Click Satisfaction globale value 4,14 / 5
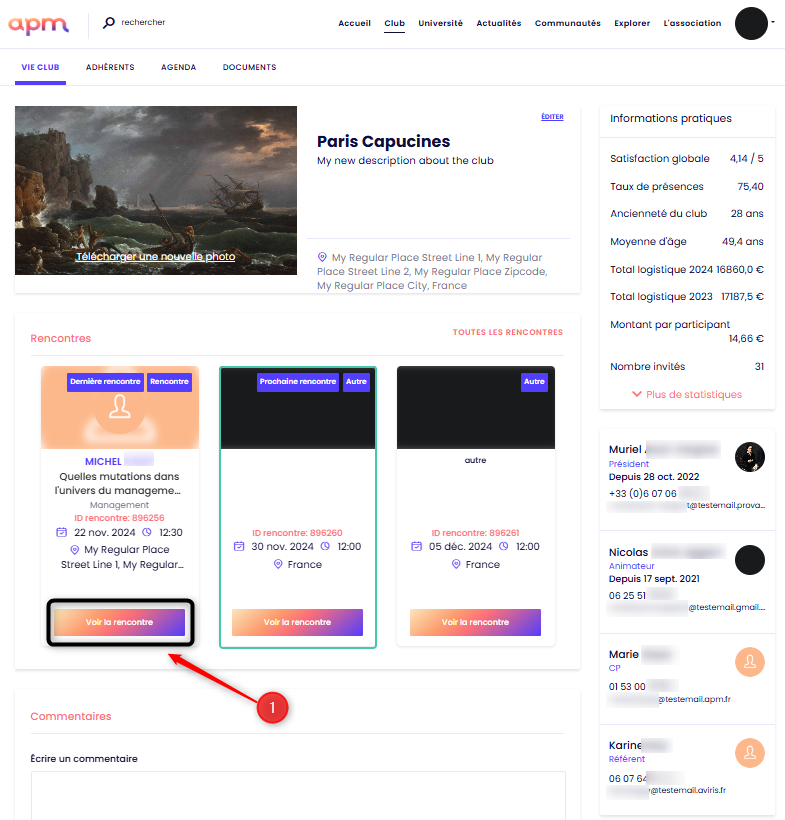The image size is (785, 820). (746, 158)
